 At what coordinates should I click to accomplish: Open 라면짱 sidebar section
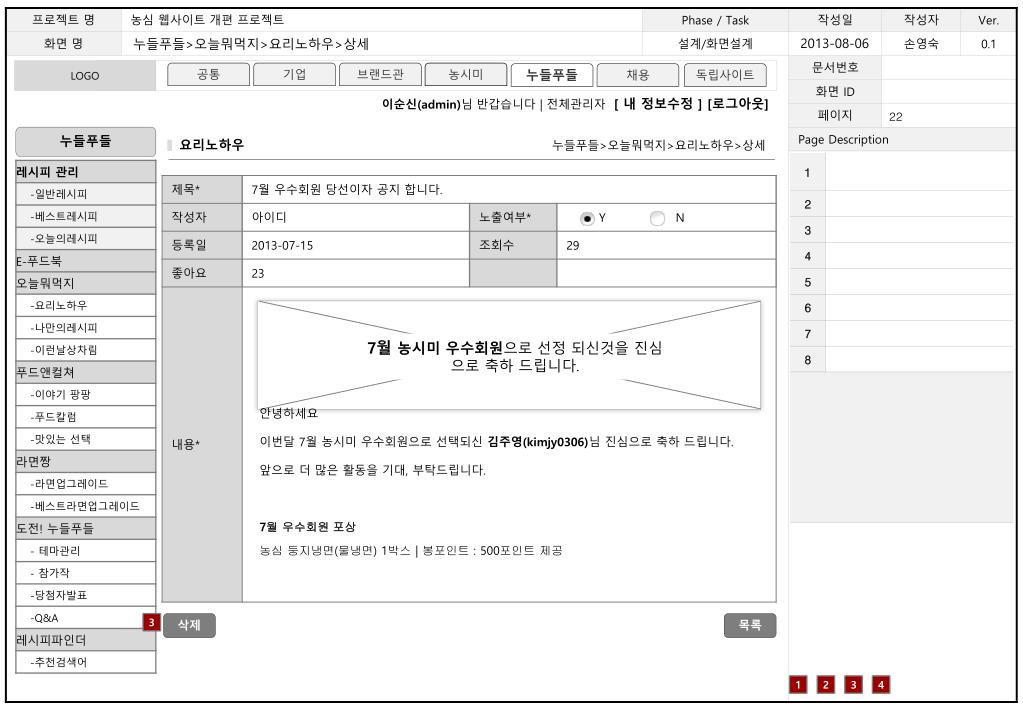(85, 461)
